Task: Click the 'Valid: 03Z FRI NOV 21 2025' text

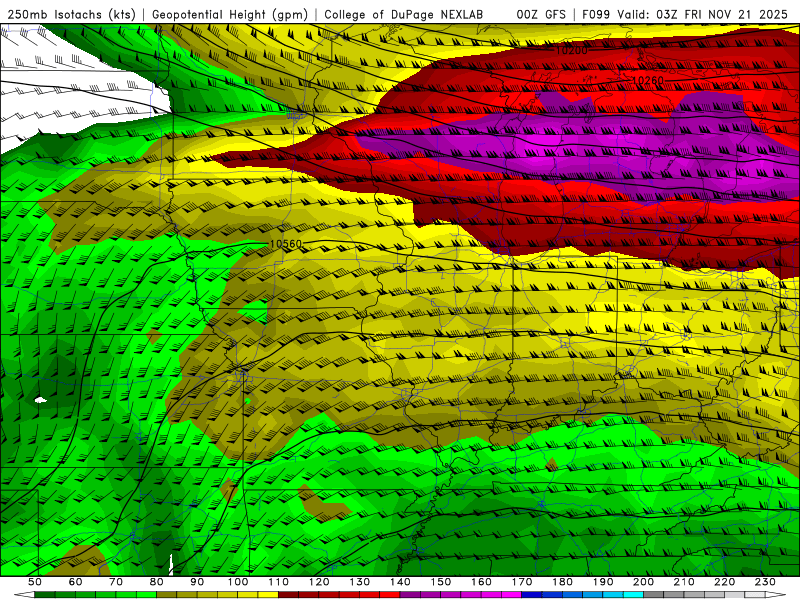Action: [x=702, y=15]
